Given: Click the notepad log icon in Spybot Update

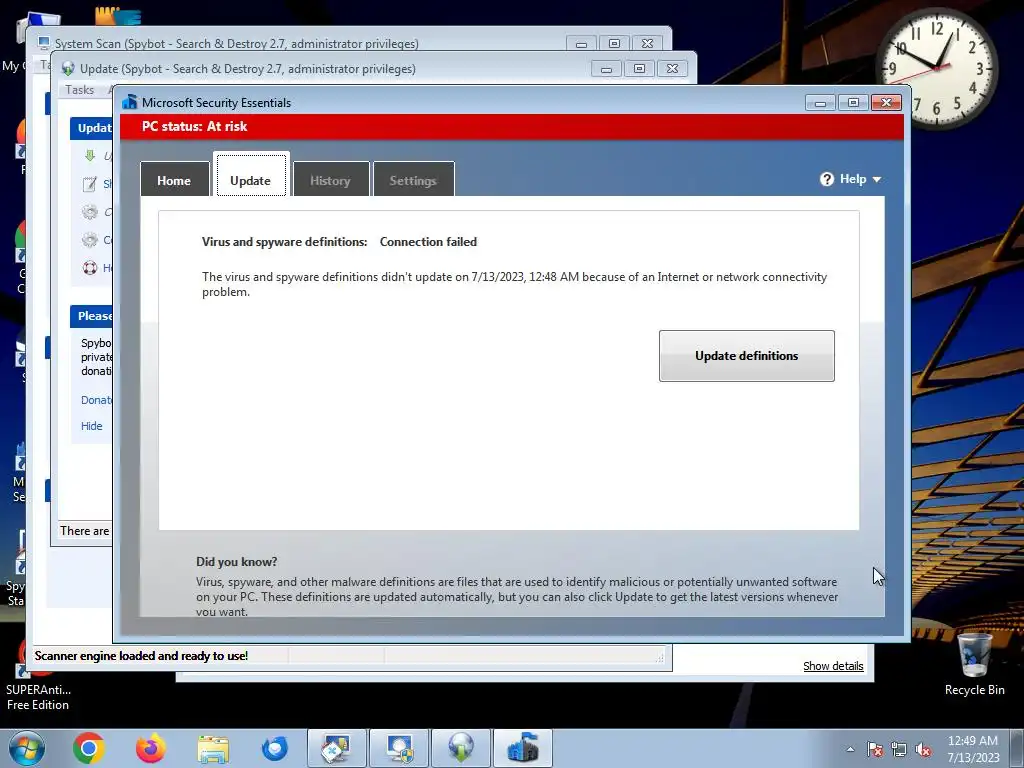Looking at the screenshot, I should (90, 184).
